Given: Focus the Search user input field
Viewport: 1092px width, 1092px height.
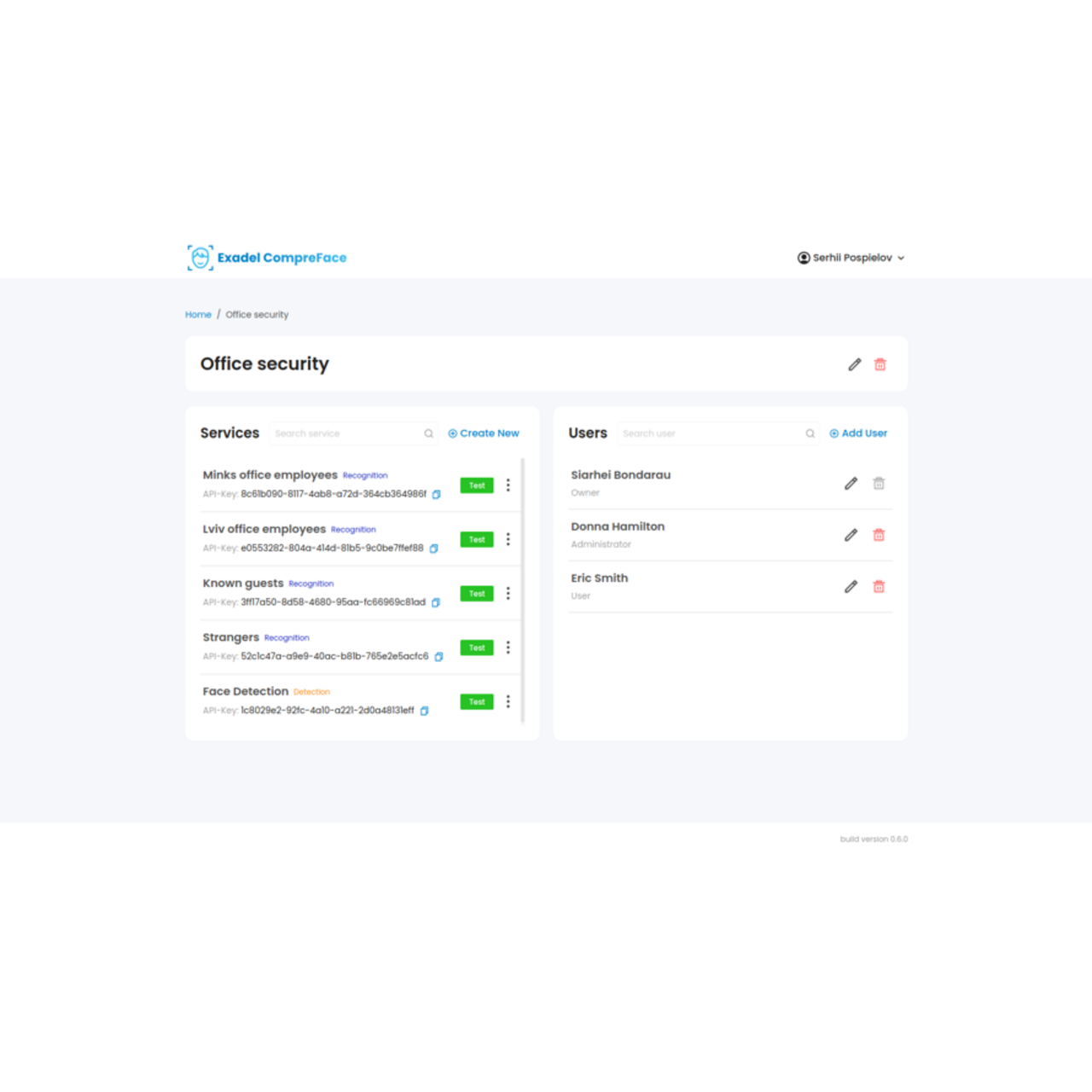Looking at the screenshot, I should [711, 433].
